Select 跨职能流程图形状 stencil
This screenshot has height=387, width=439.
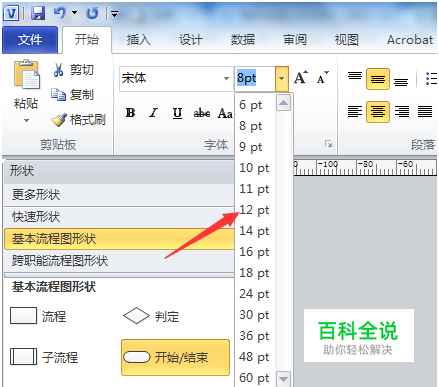click(x=119, y=261)
